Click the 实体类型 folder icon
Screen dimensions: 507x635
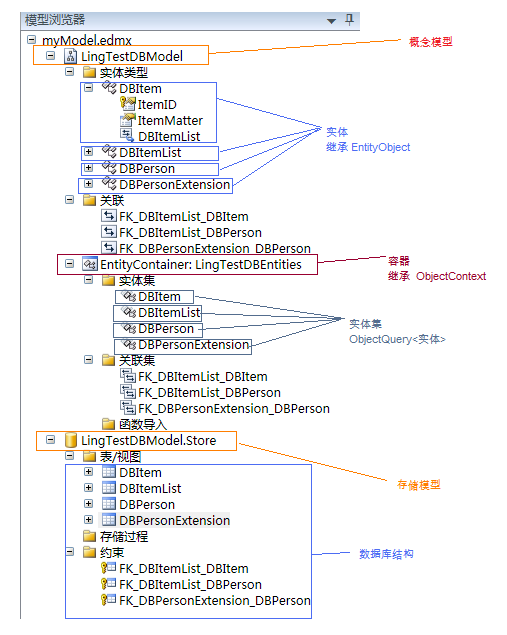(89, 72)
